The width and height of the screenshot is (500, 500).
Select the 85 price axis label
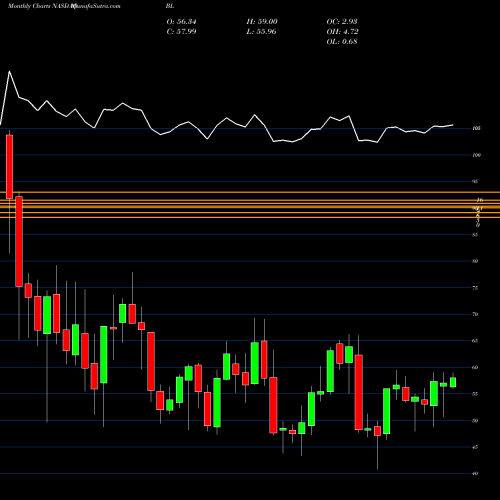[x=475, y=235]
